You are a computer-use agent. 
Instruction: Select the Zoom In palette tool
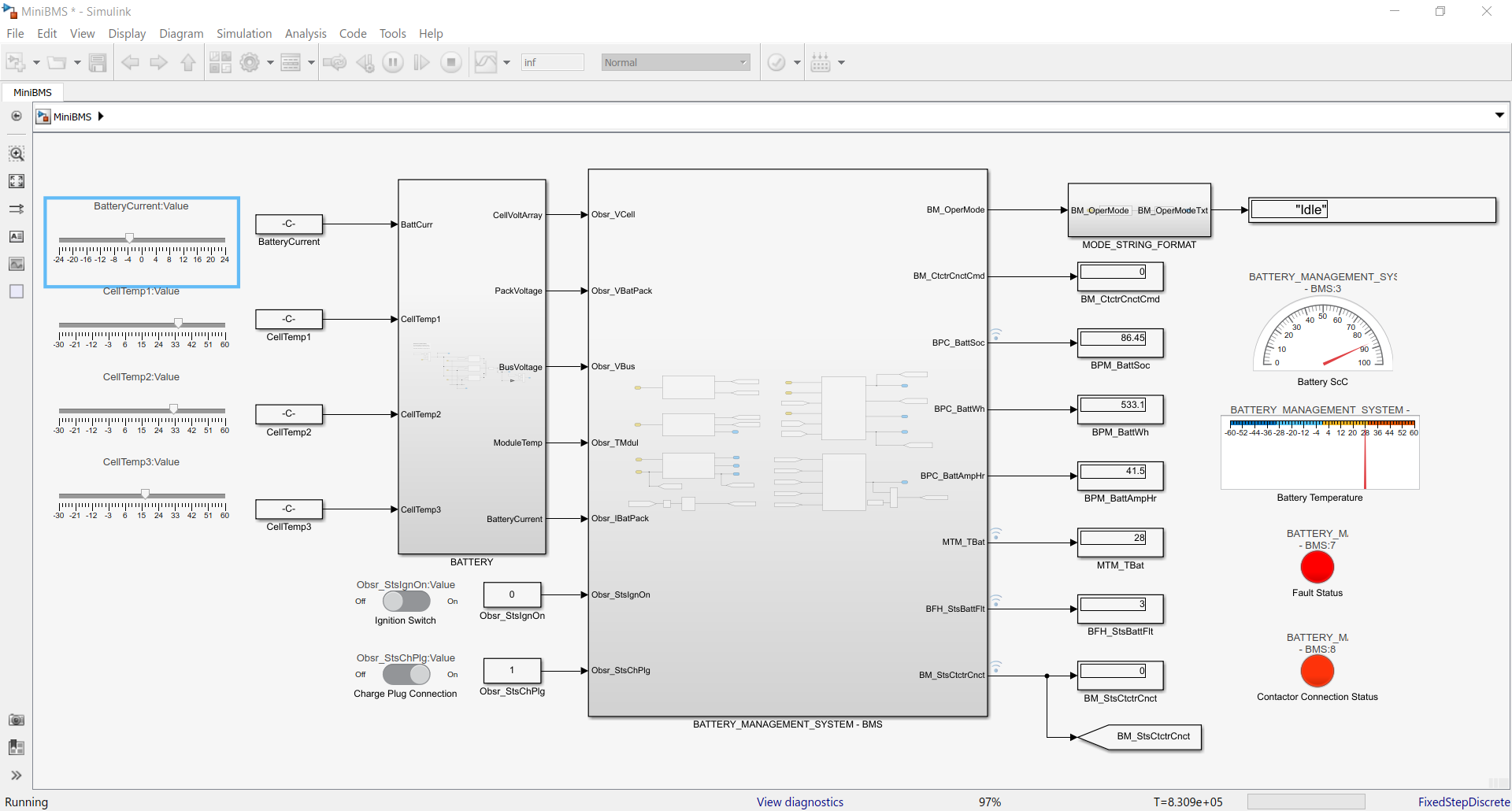[17, 154]
